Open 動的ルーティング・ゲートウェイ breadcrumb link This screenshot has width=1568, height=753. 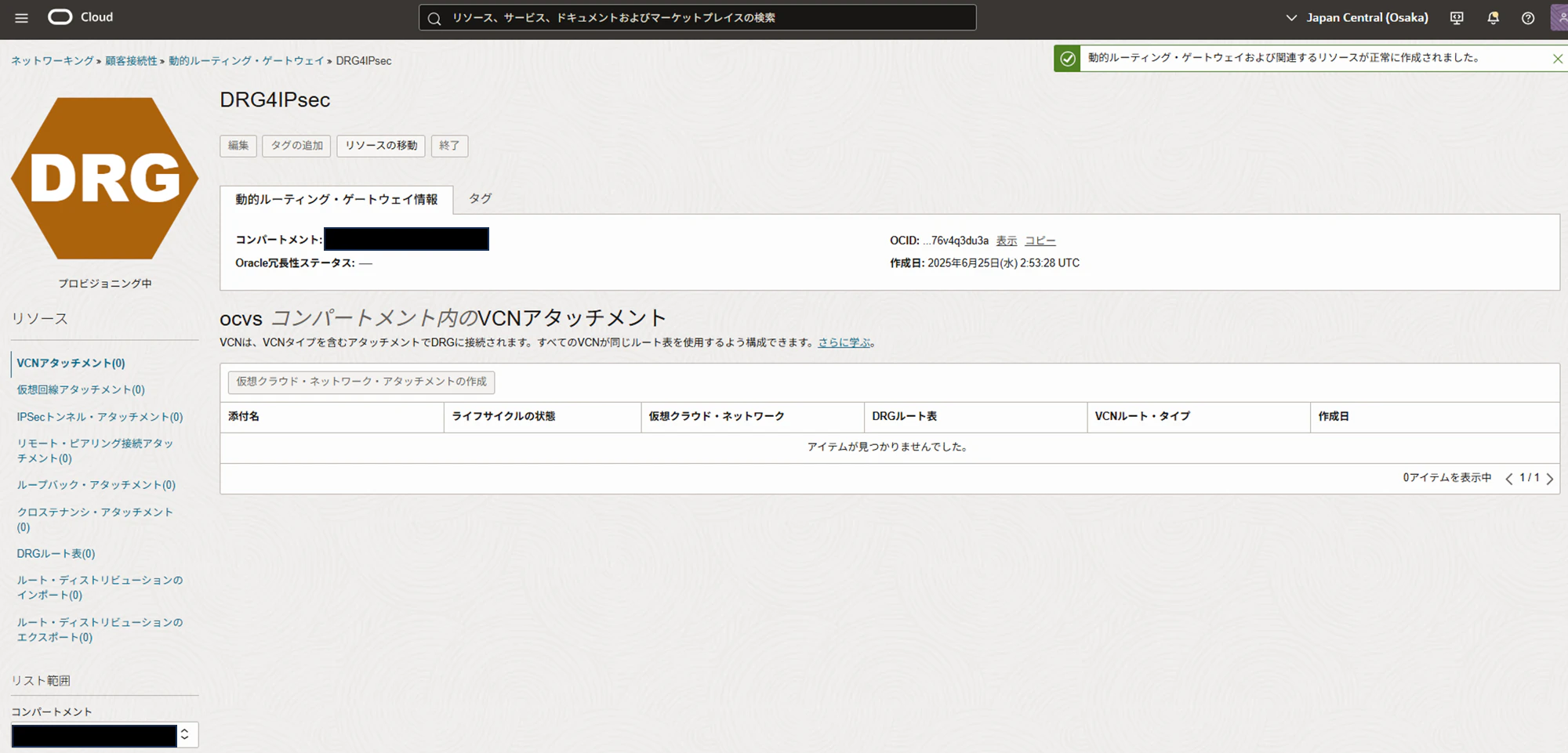coord(246,61)
